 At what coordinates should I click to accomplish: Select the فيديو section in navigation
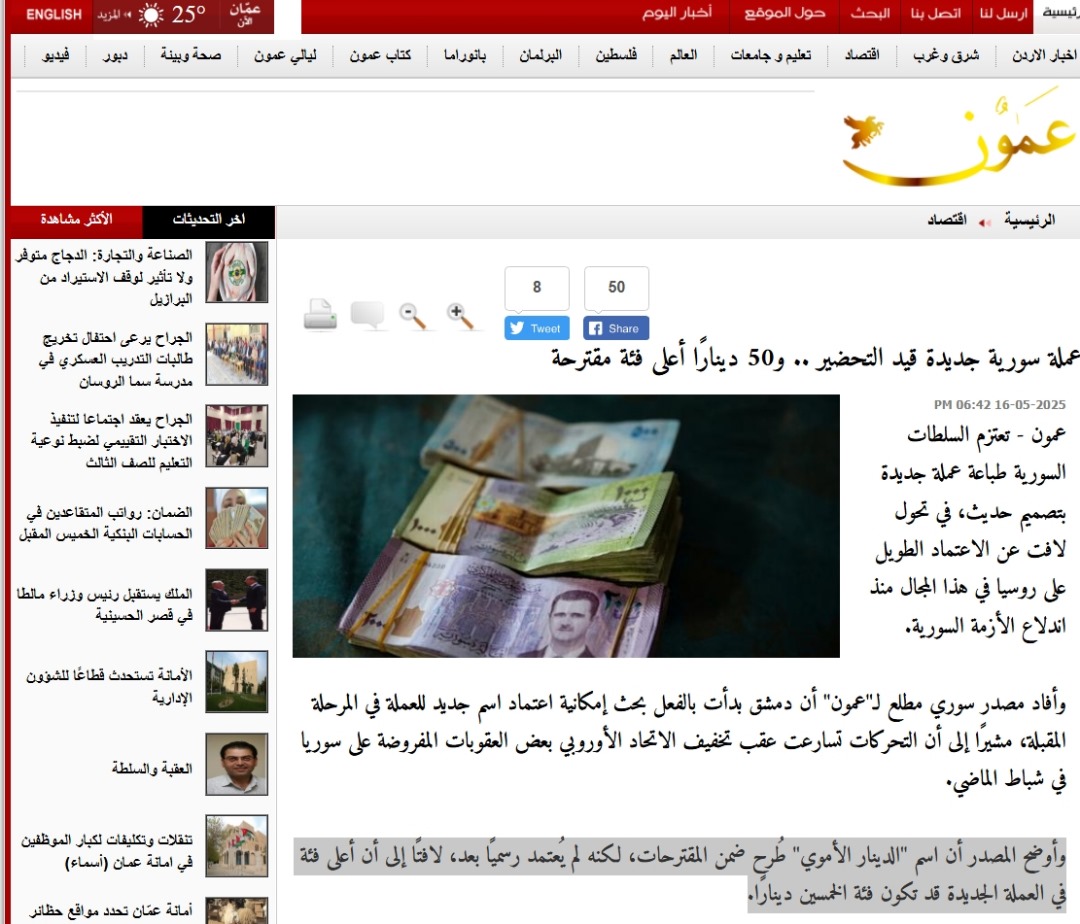pyautogui.click(x=55, y=56)
